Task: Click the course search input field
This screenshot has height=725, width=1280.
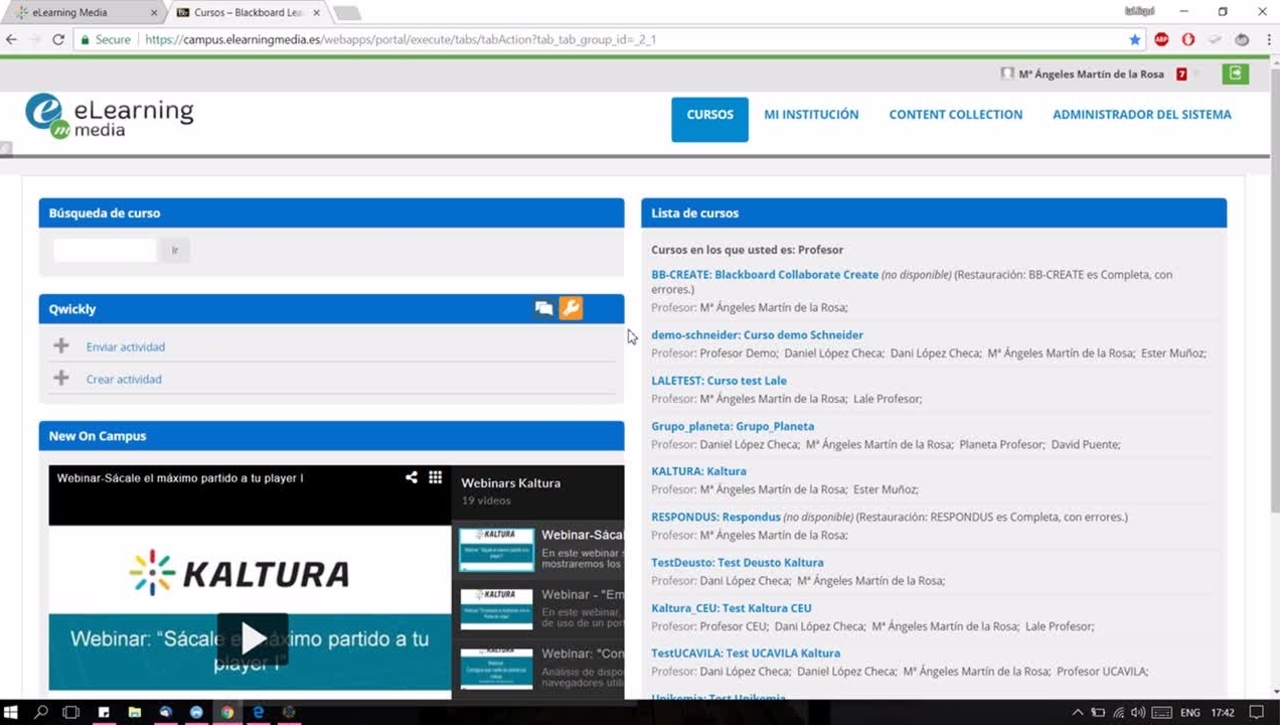Action: (x=105, y=250)
